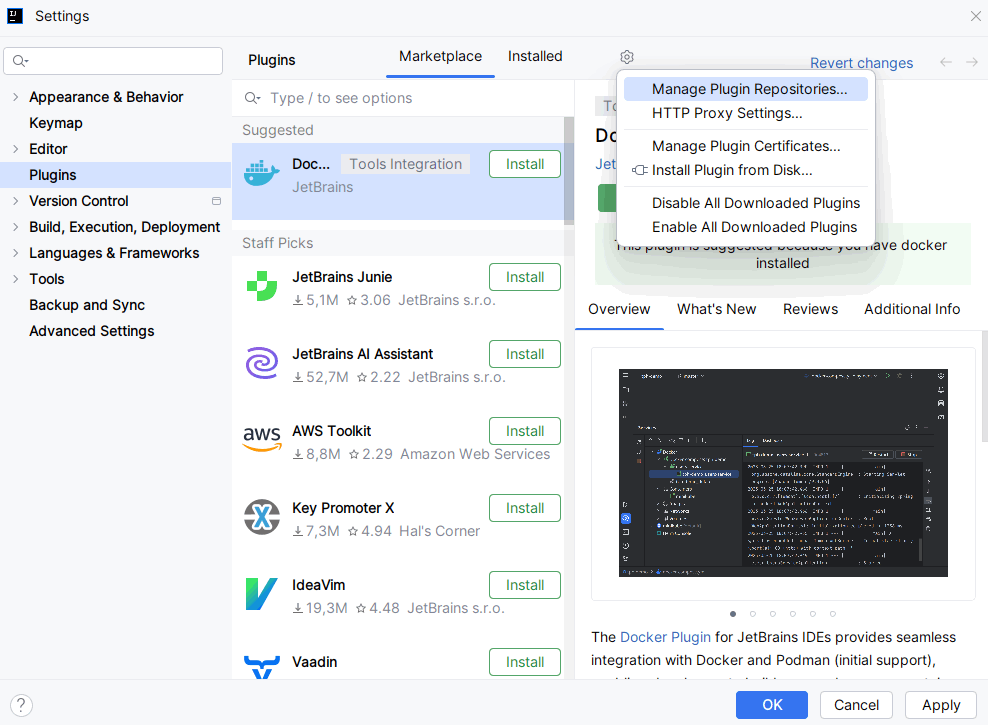This screenshot has height=725, width=988.
Task: Expand the Appearance & Behavior section
Action: tap(15, 97)
